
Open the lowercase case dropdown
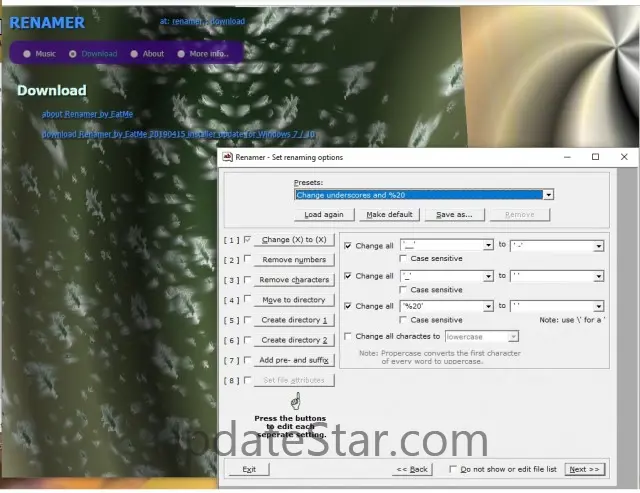tap(513, 336)
